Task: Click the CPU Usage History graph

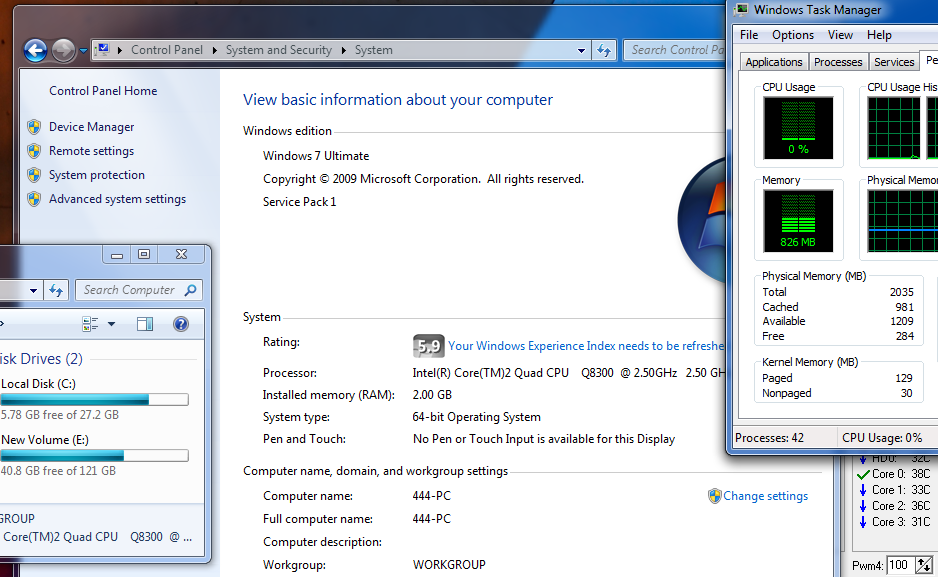Action: coord(894,128)
